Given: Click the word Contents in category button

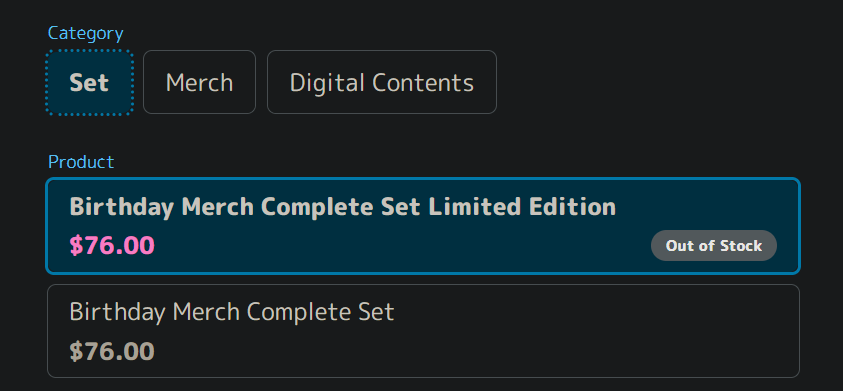Looking at the screenshot, I should coord(423,83).
